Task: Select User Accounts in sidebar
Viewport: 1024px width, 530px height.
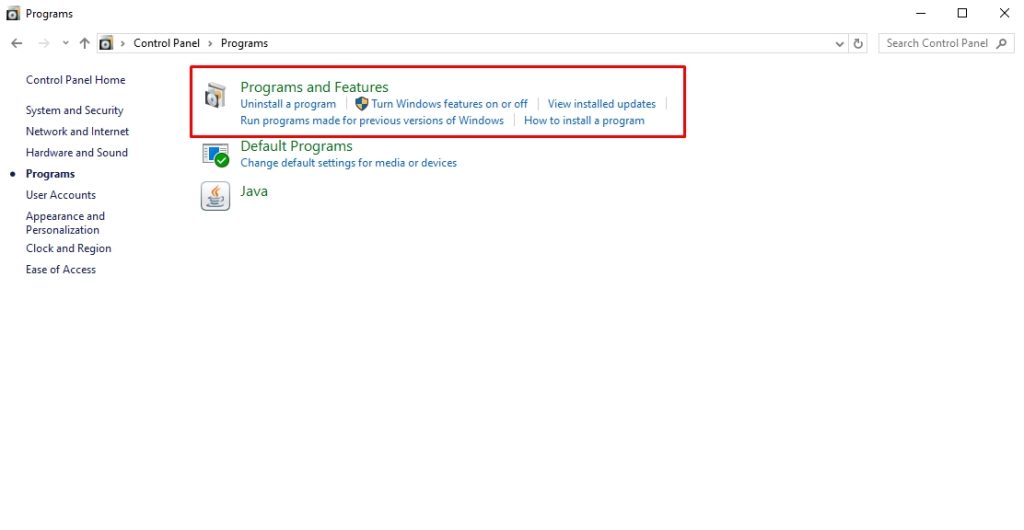Action: pos(61,195)
